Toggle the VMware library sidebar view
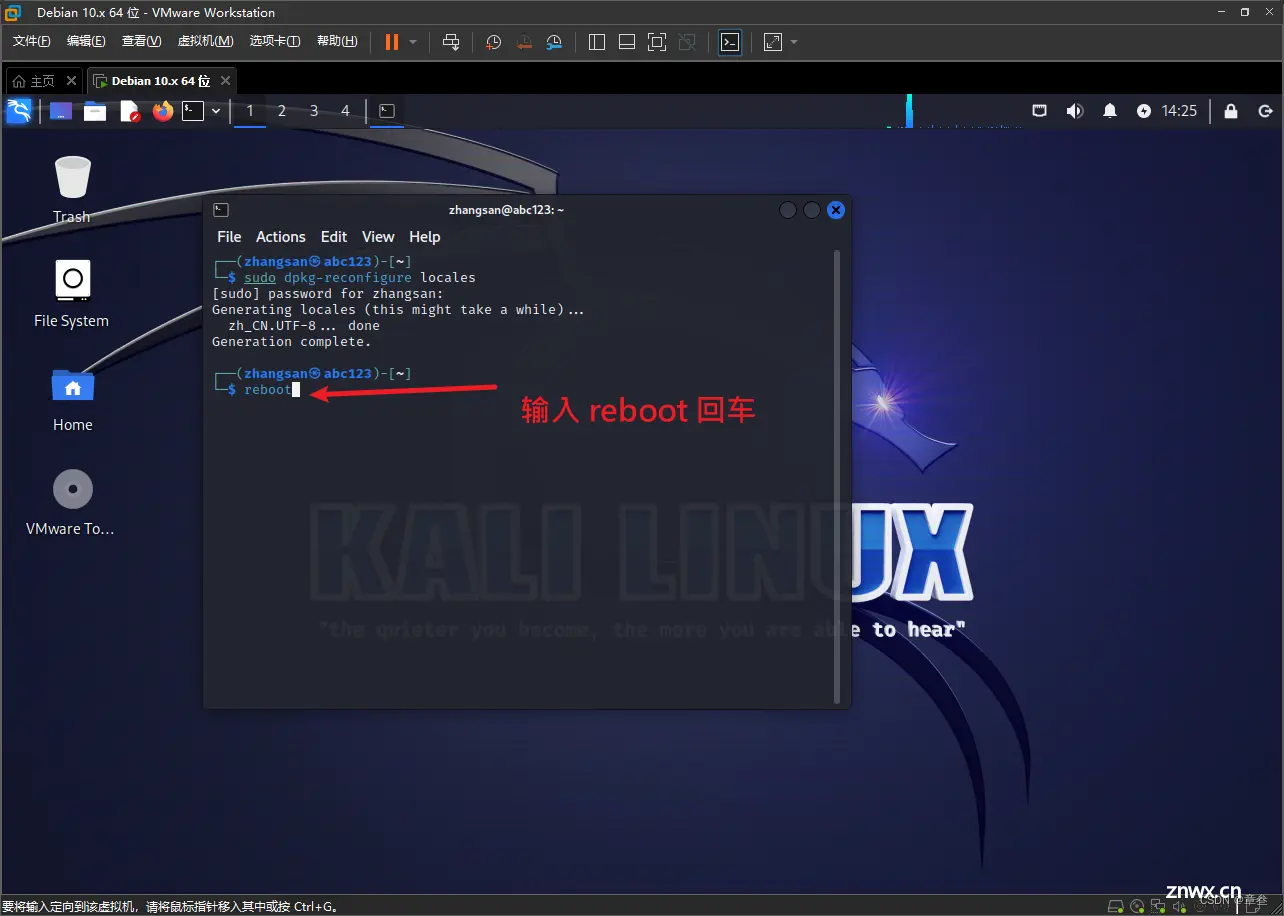This screenshot has width=1284, height=916. tap(597, 42)
